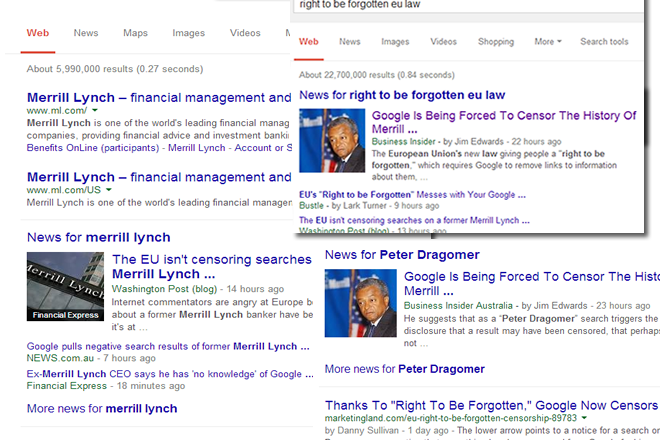Open 'News for merrill lynch' heading link
Image resolution: width=660 pixels, height=440 pixels.
pyautogui.click(x=98, y=237)
